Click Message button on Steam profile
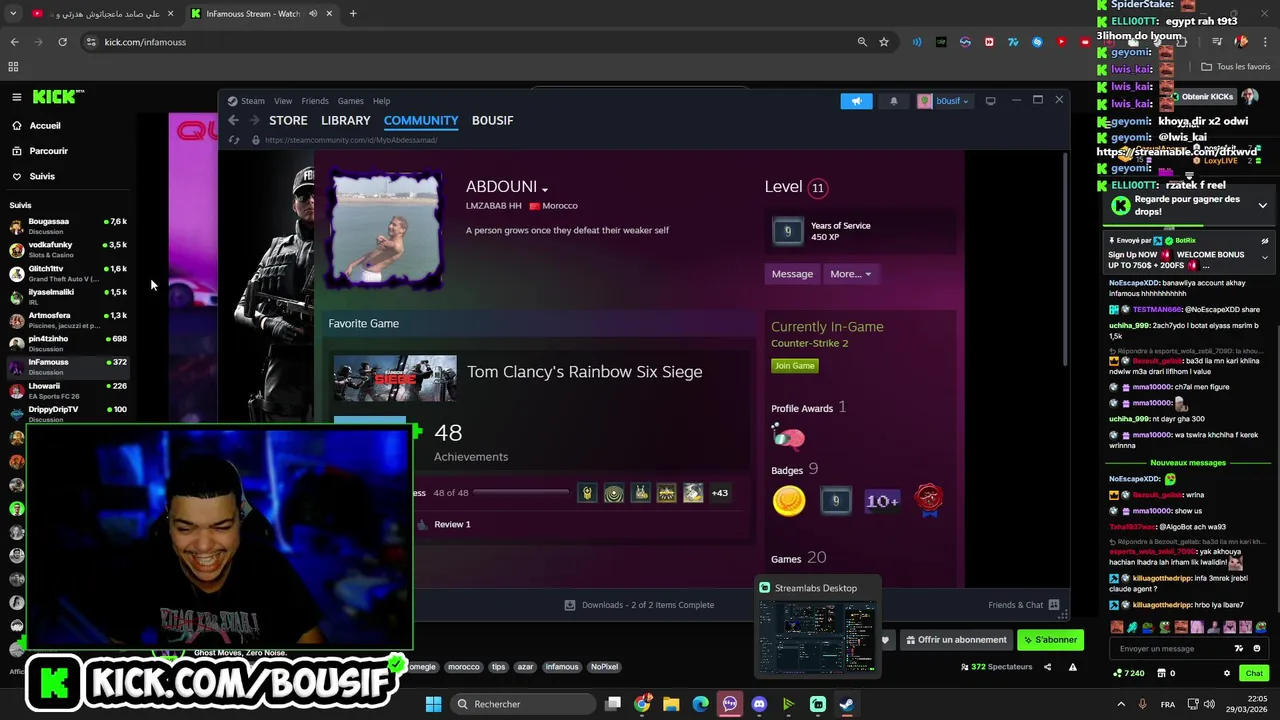 pyautogui.click(x=792, y=274)
